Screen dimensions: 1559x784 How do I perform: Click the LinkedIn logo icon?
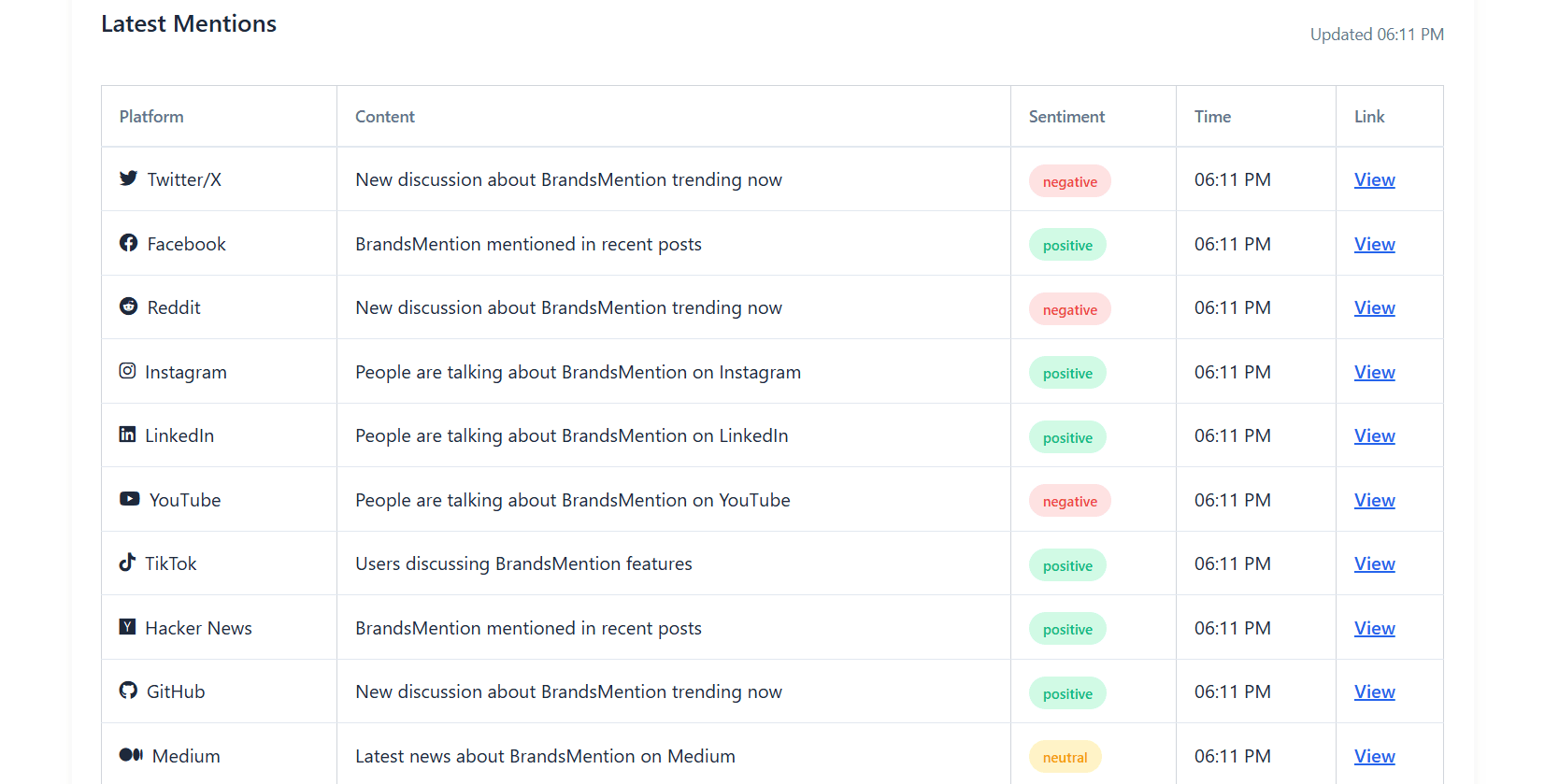(127, 435)
